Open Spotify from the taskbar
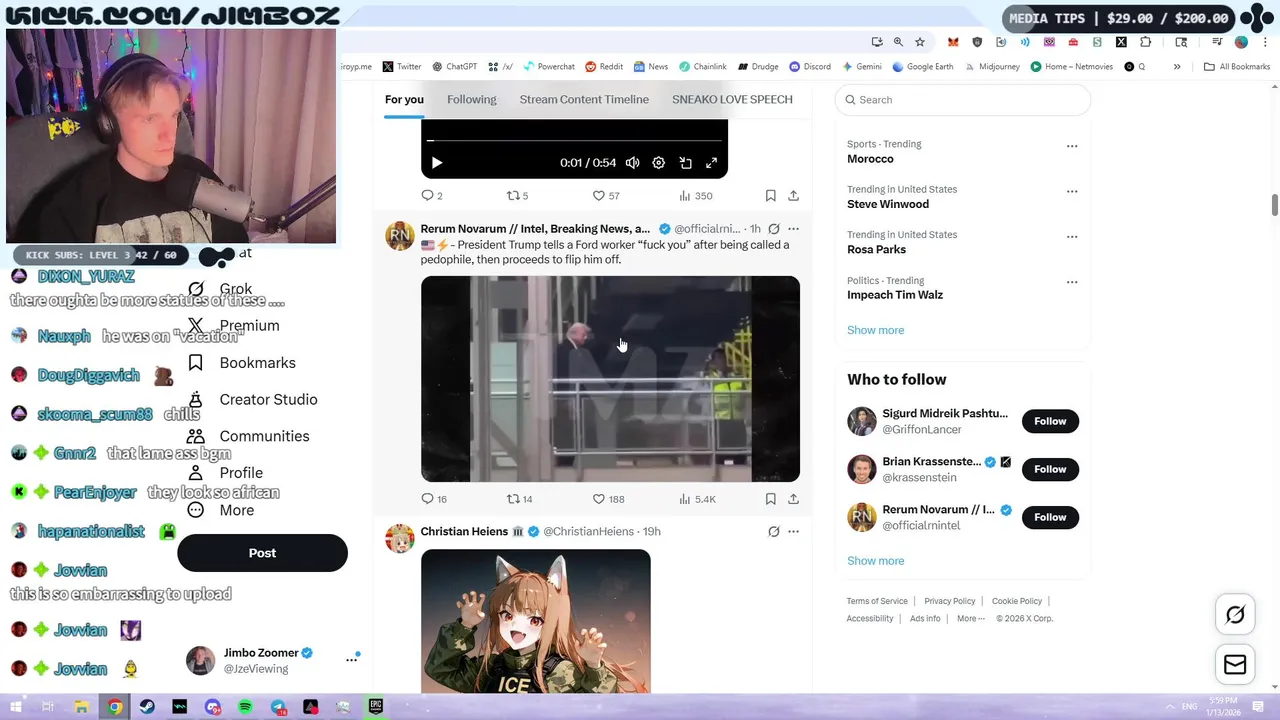Viewport: 1280px width, 720px height. pos(245,707)
